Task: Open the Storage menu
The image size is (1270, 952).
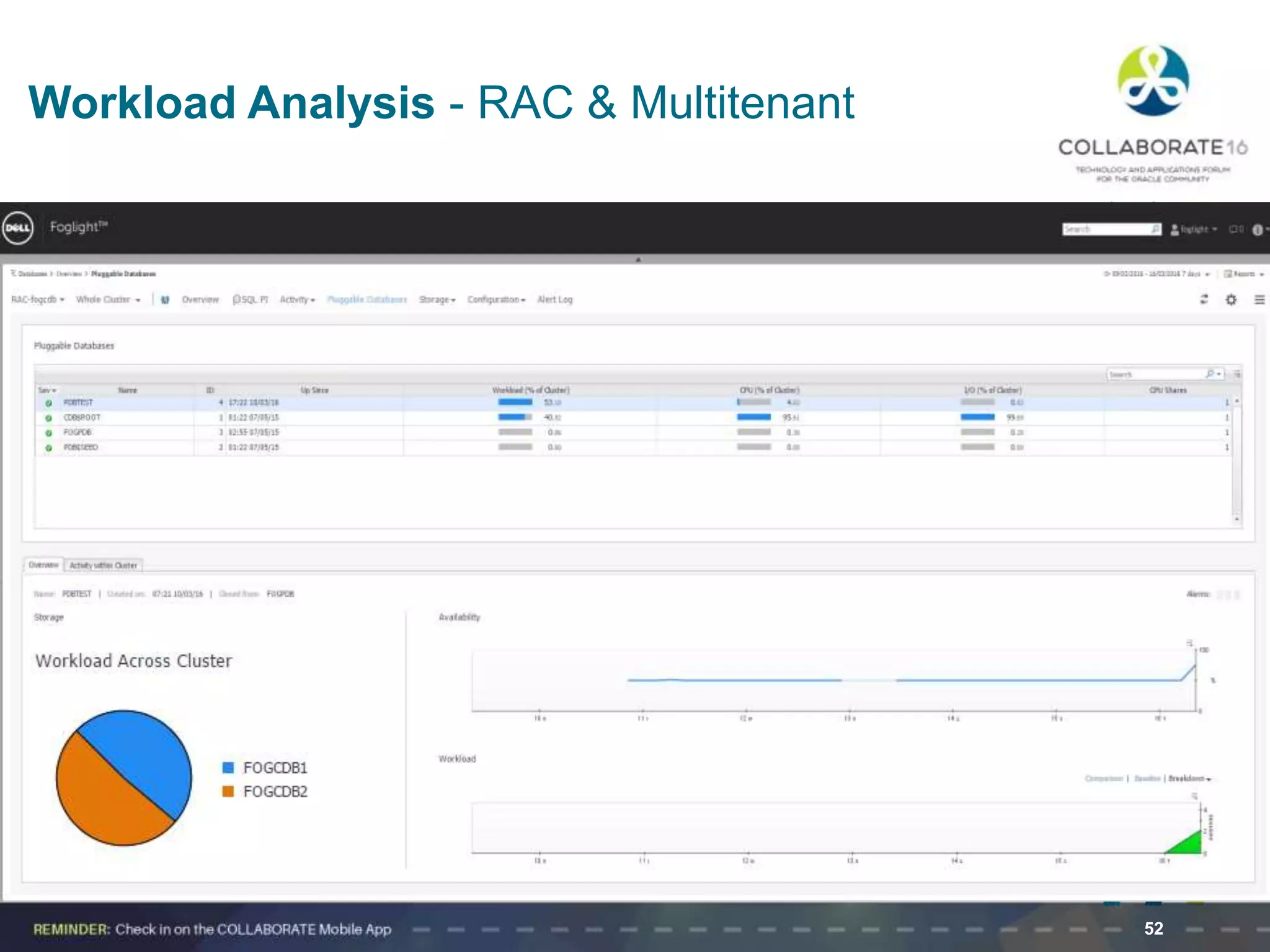Action: 437,300
